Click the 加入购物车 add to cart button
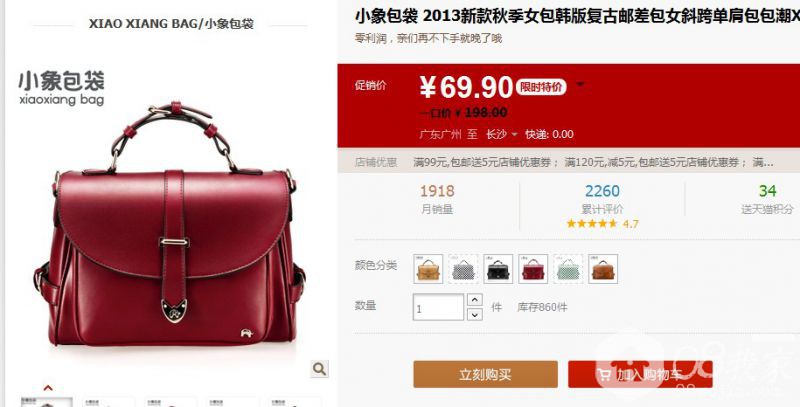 pyautogui.click(x=640, y=374)
